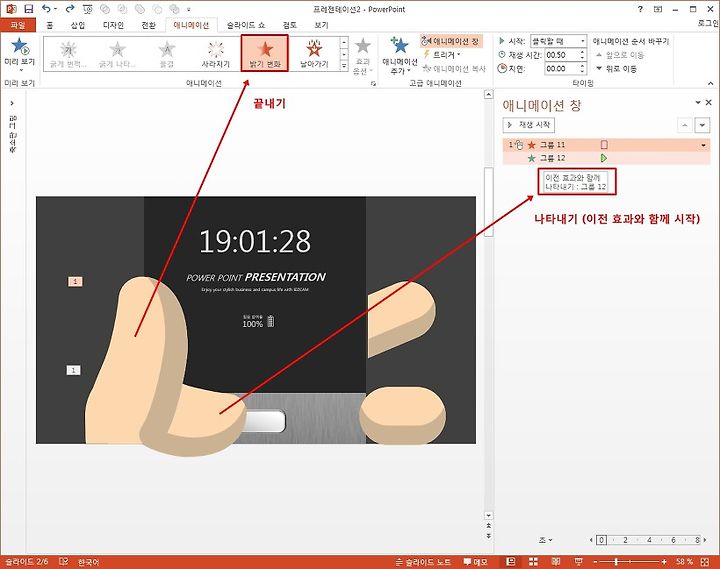Open the 트리거 trigger dropdown
The image size is (720, 569).
(442, 55)
